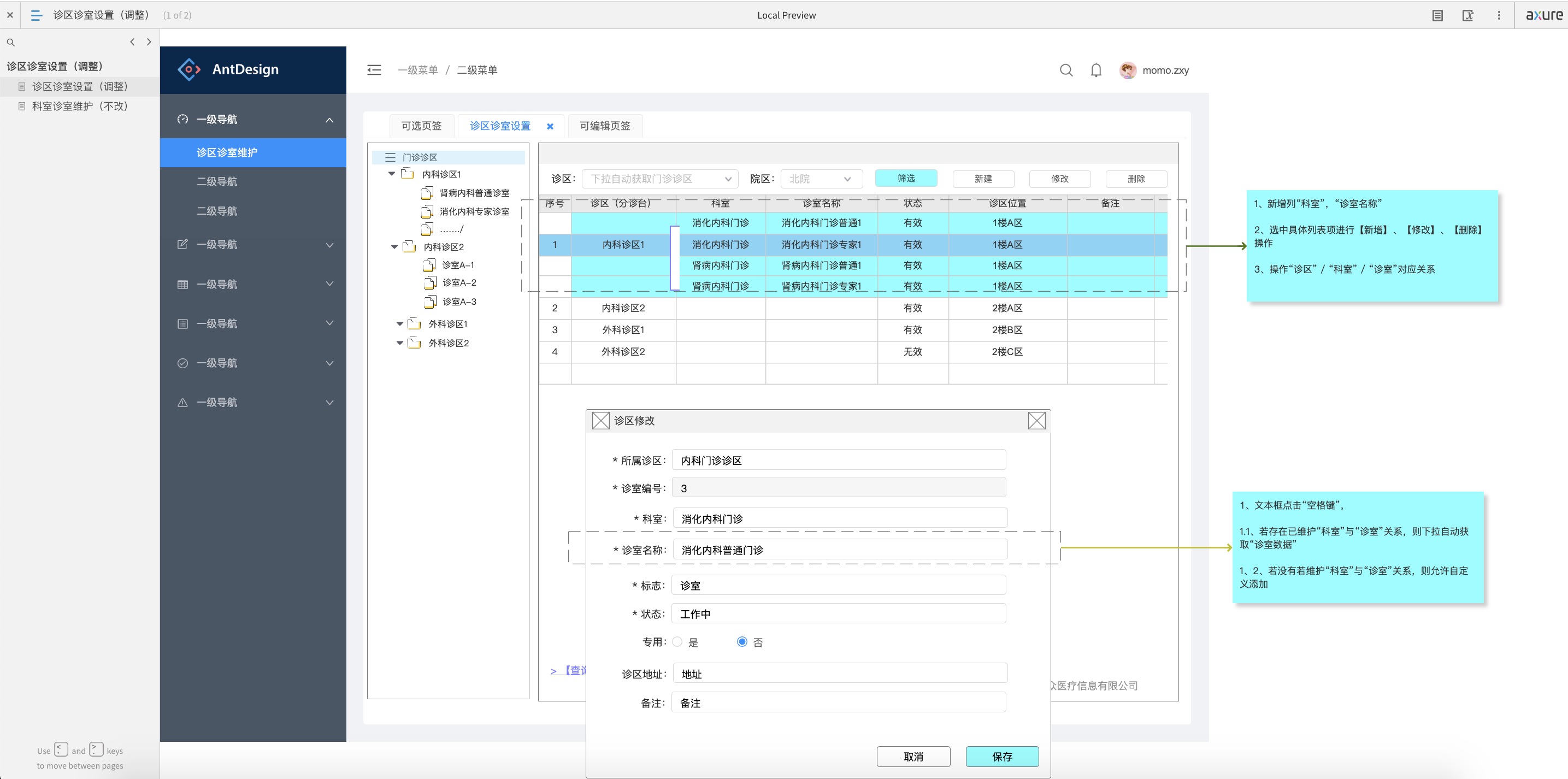Switch to 可选页签 tab
1568x779 pixels.
click(x=421, y=126)
